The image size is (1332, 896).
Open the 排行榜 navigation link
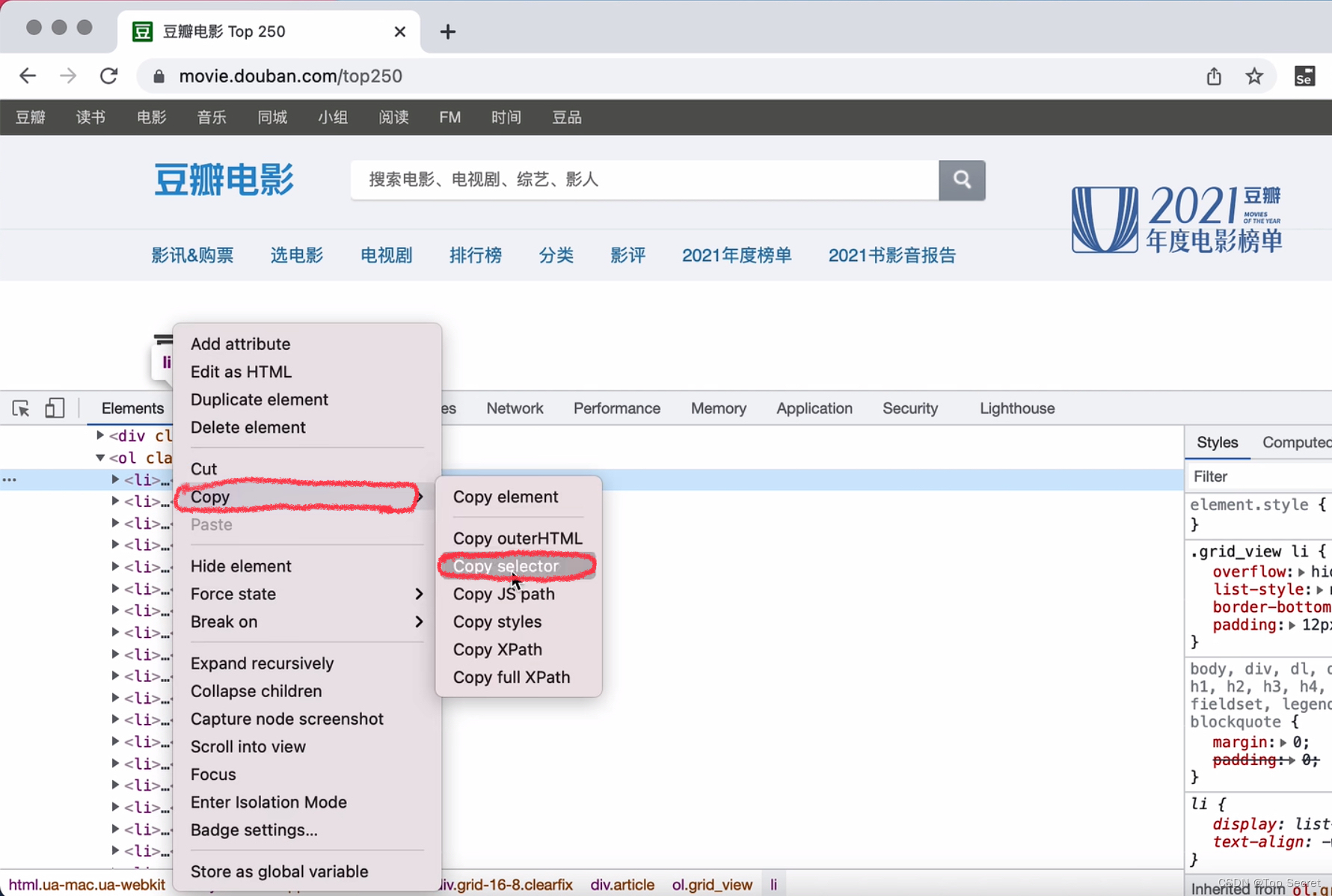click(476, 255)
